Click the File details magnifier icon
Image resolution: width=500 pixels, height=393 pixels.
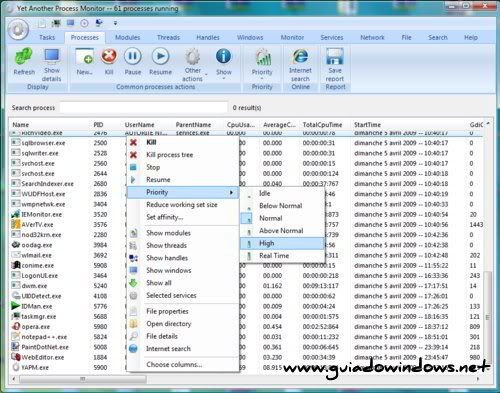(133, 336)
